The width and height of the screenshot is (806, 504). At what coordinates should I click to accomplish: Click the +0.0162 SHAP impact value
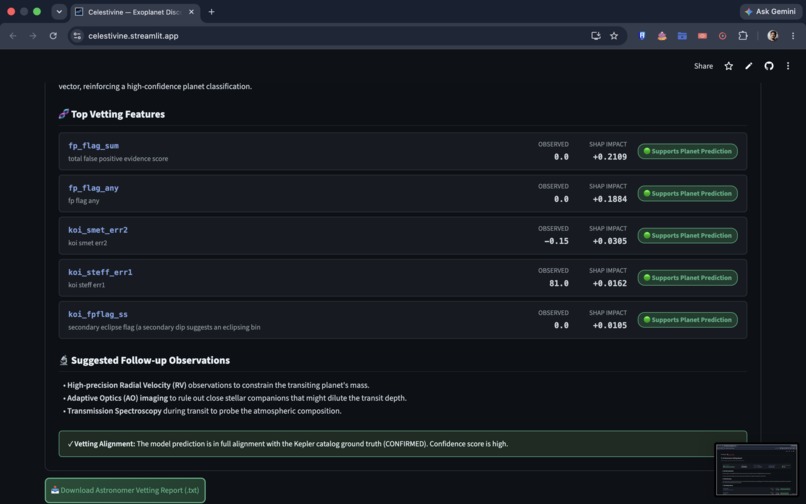pyautogui.click(x=610, y=283)
